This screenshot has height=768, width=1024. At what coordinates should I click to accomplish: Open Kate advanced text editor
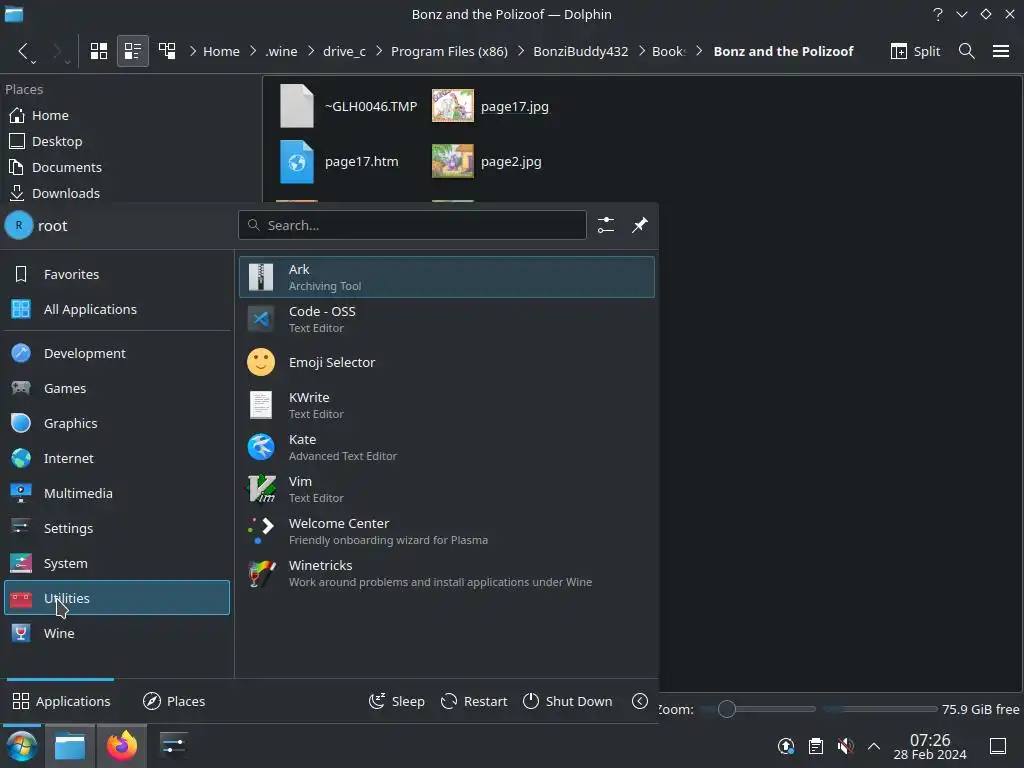click(447, 447)
